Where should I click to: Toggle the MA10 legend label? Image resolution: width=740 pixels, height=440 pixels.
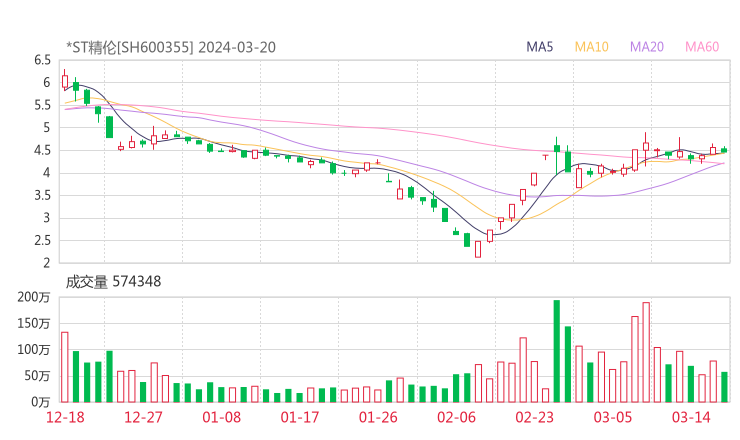coord(591,46)
